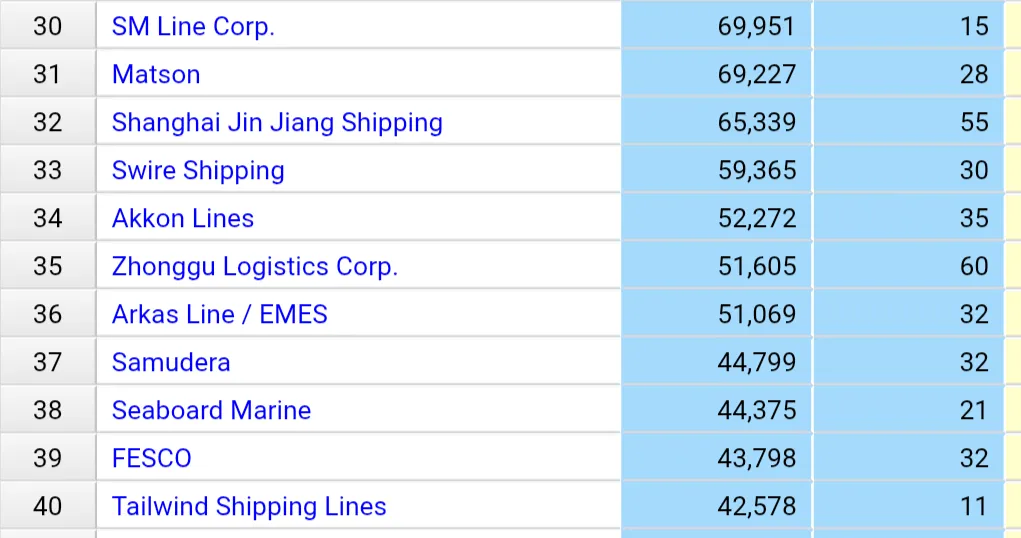Image resolution: width=1021 pixels, height=538 pixels.
Task: Open the FESCO link
Action: 152,459
